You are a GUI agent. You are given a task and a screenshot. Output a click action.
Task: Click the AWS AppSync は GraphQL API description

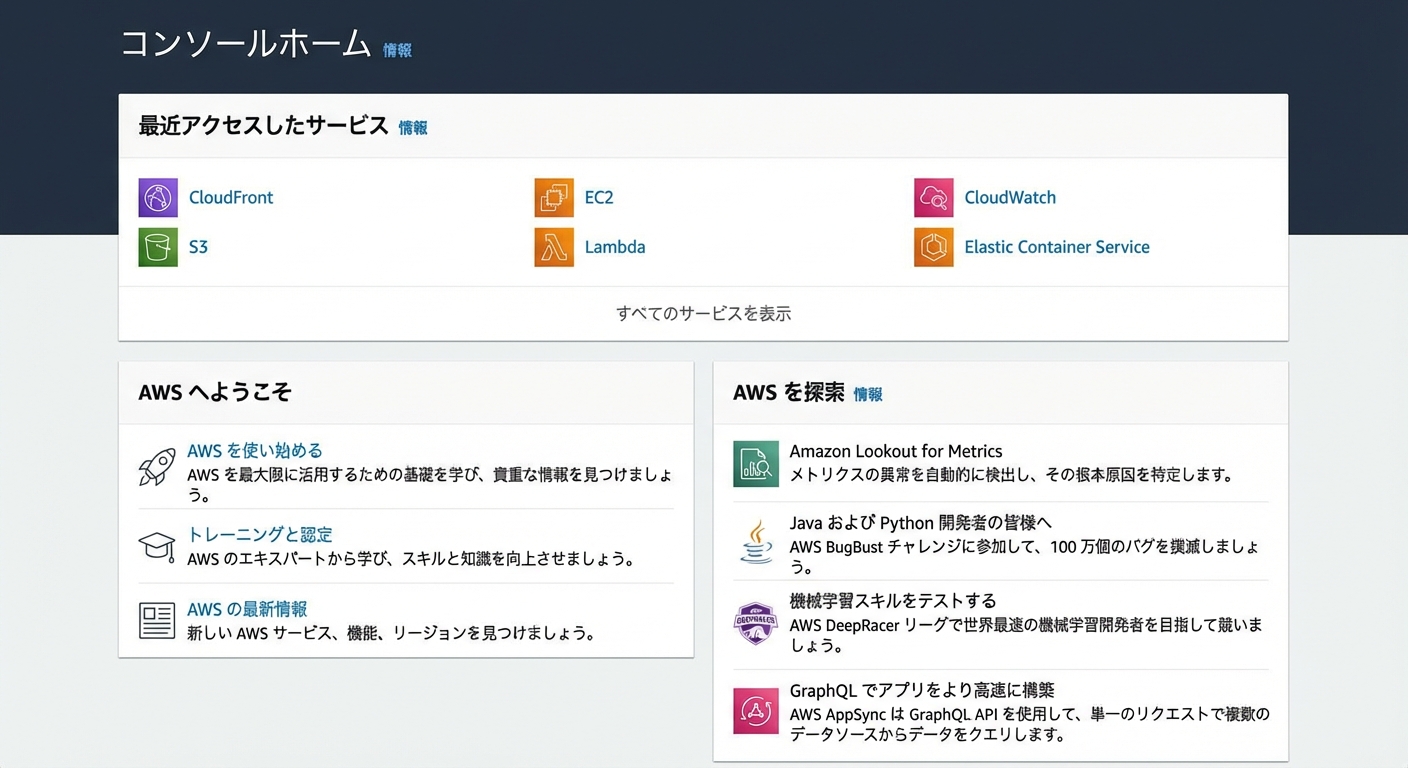1030,724
